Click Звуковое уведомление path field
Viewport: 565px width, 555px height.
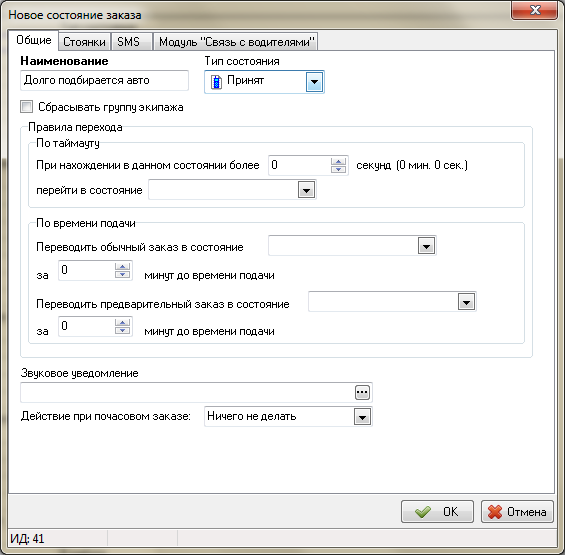[187, 392]
